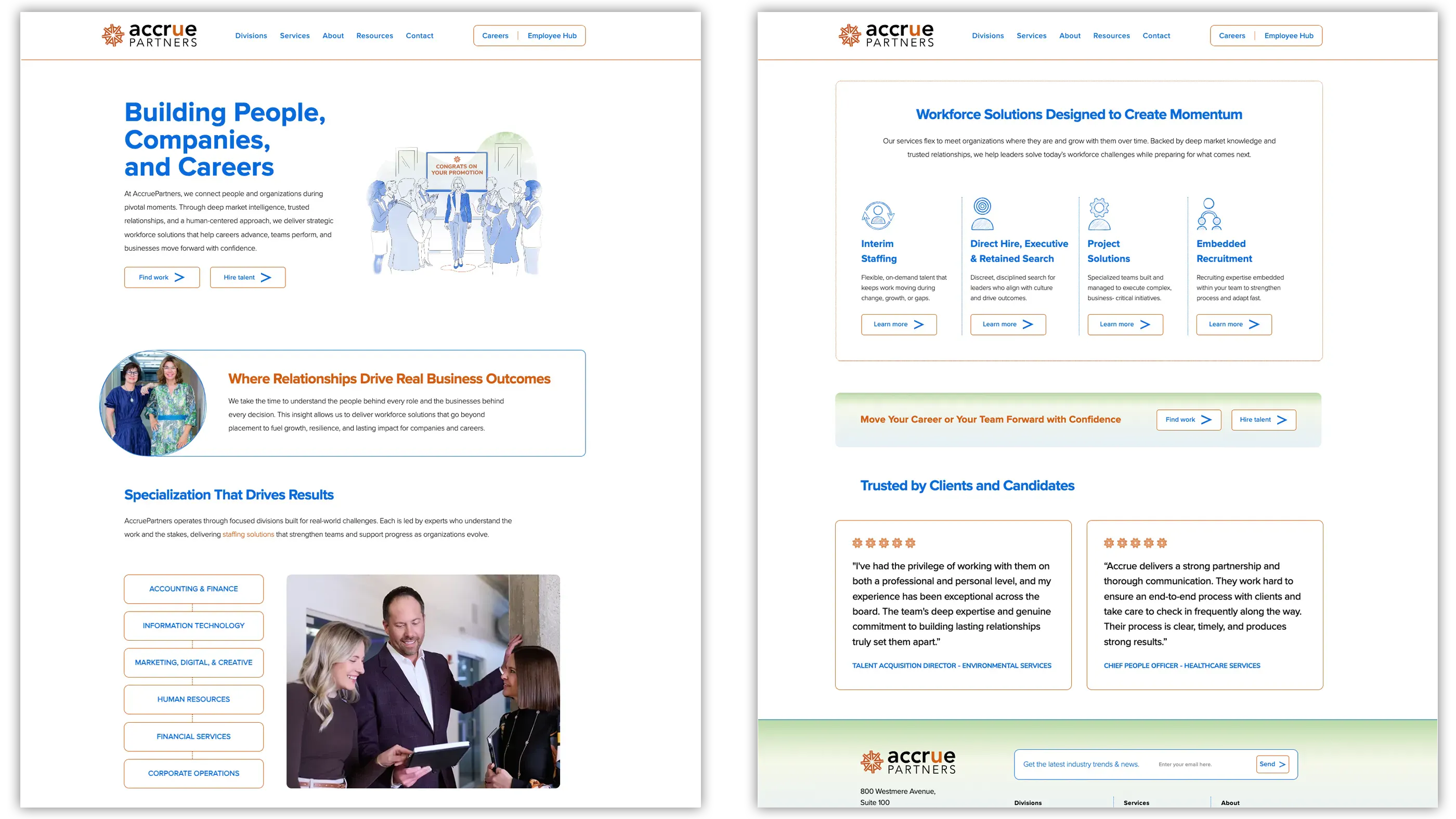The width and height of the screenshot is (1456, 819).
Task: Select the Interim Staffing person icon
Action: click(x=878, y=215)
